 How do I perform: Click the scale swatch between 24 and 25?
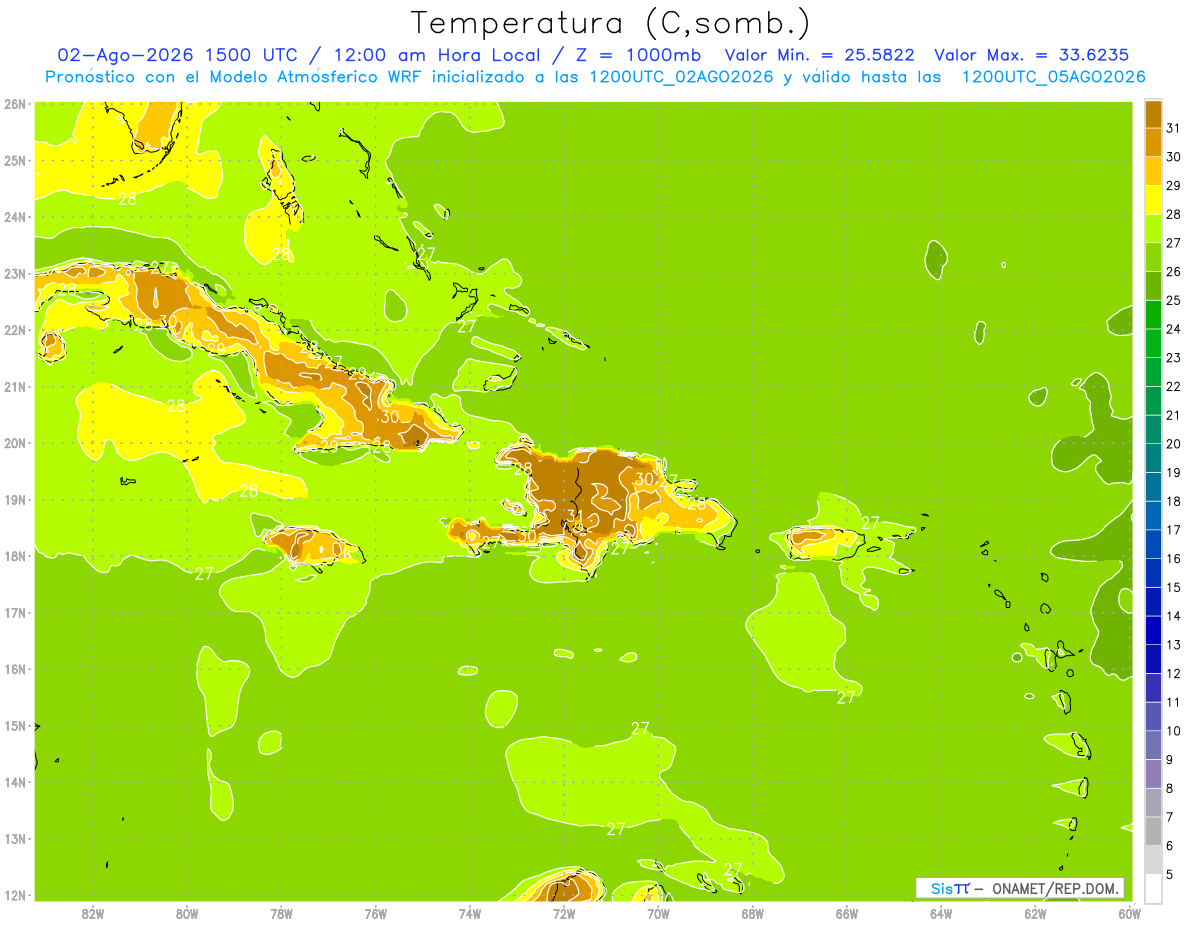click(x=1153, y=313)
